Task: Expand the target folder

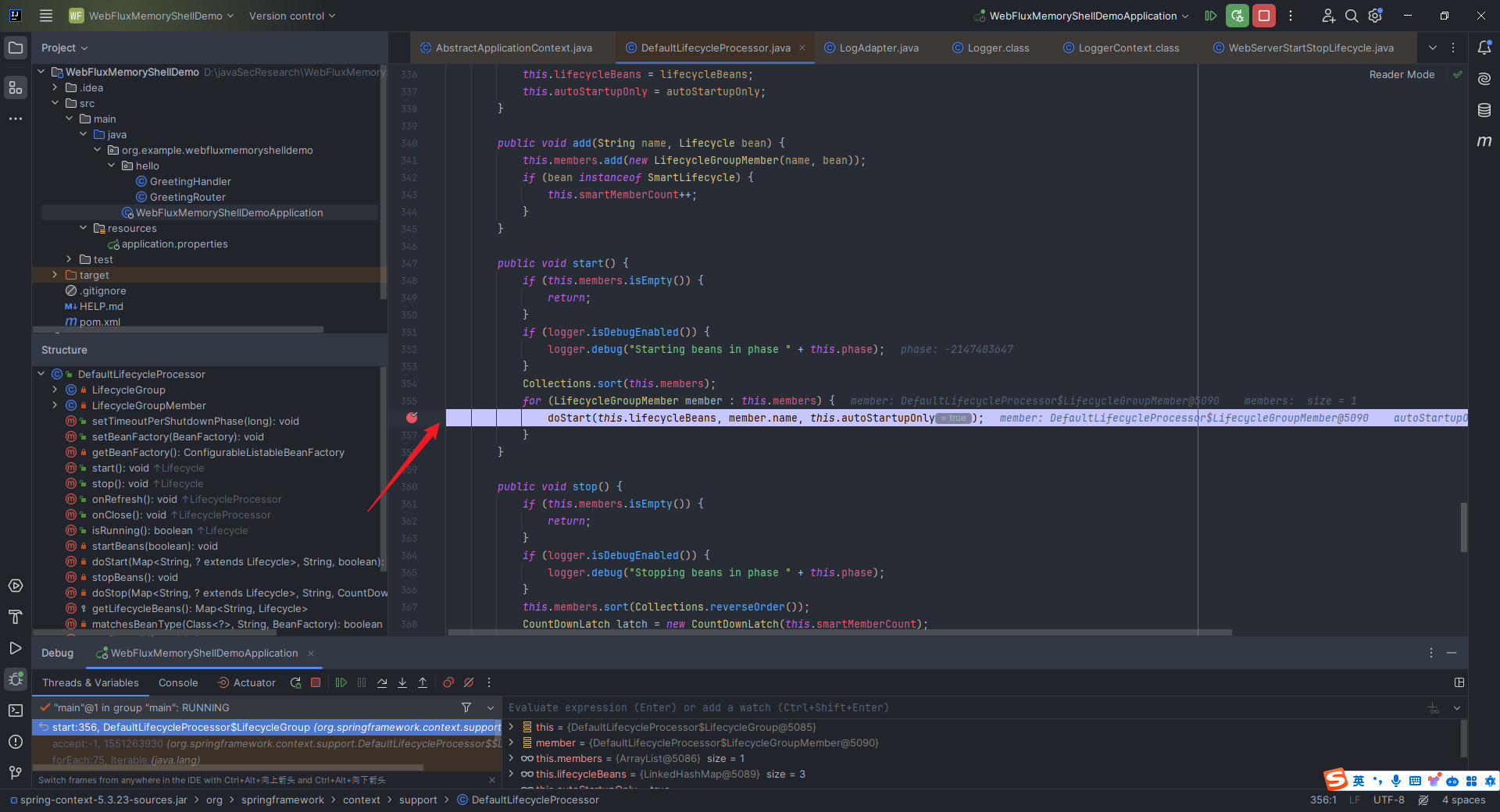Action: (55, 275)
